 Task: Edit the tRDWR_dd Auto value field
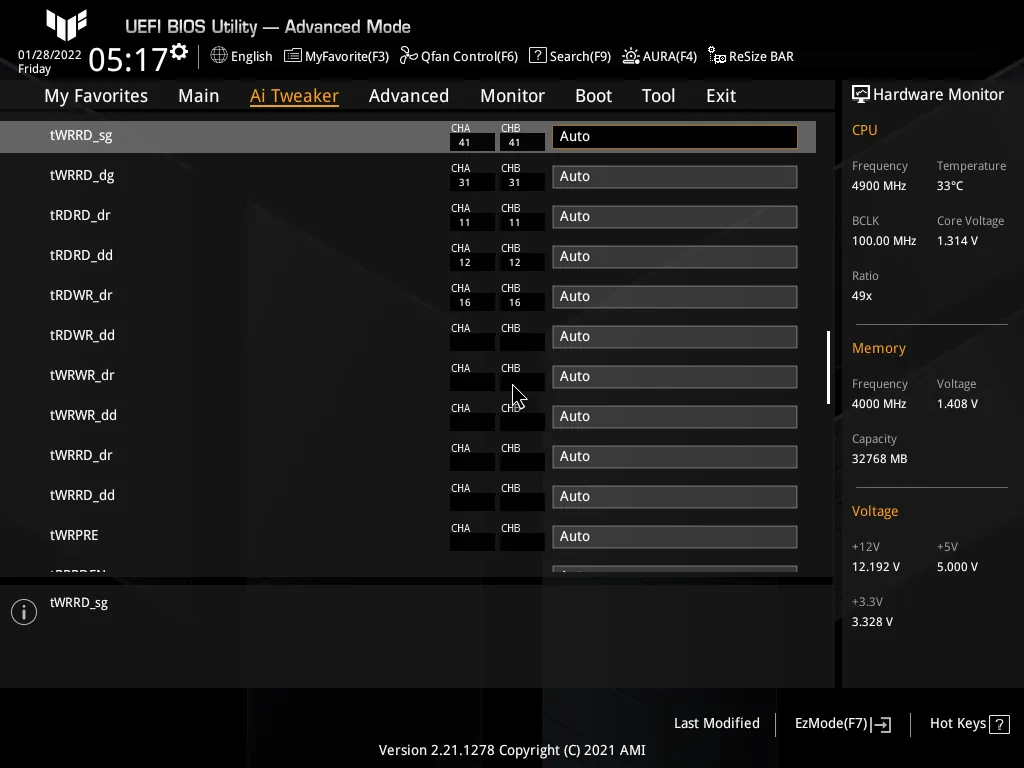(675, 336)
